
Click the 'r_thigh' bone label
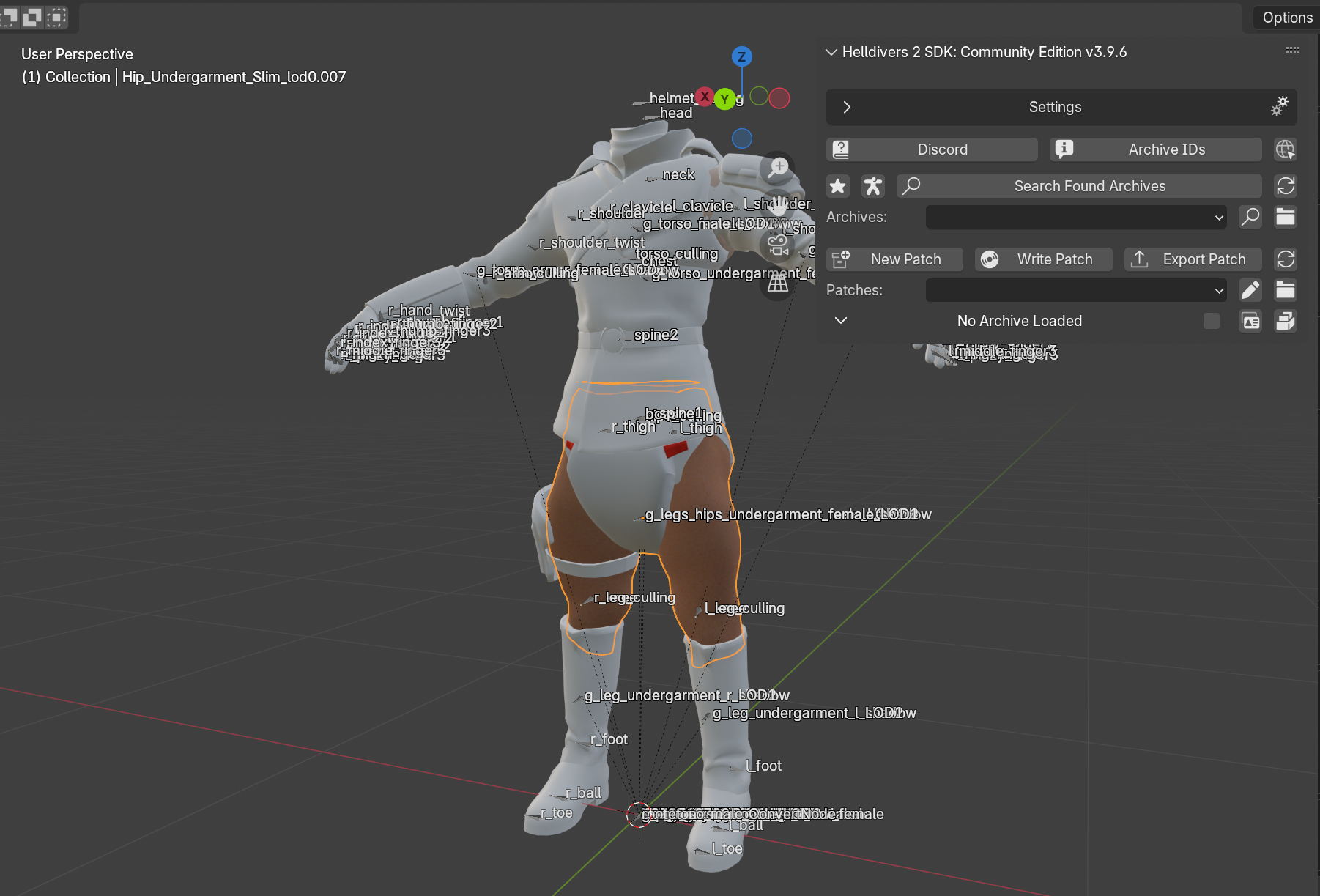pyautogui.click(x=633, y=426)
